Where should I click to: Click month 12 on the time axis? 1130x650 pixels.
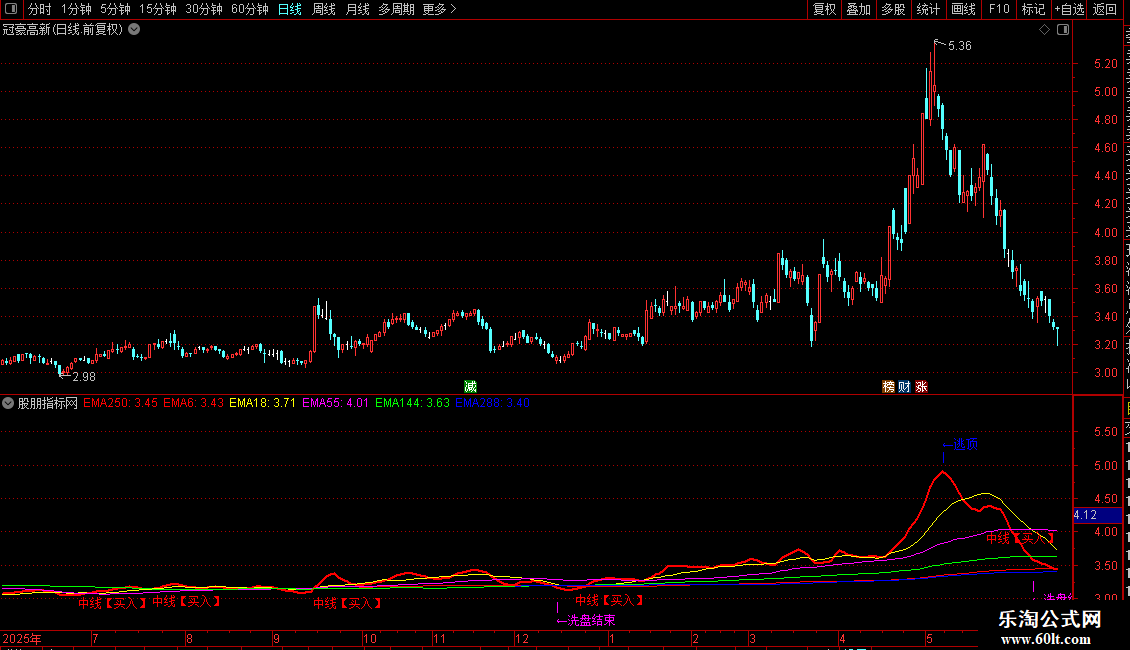point(522,639)
